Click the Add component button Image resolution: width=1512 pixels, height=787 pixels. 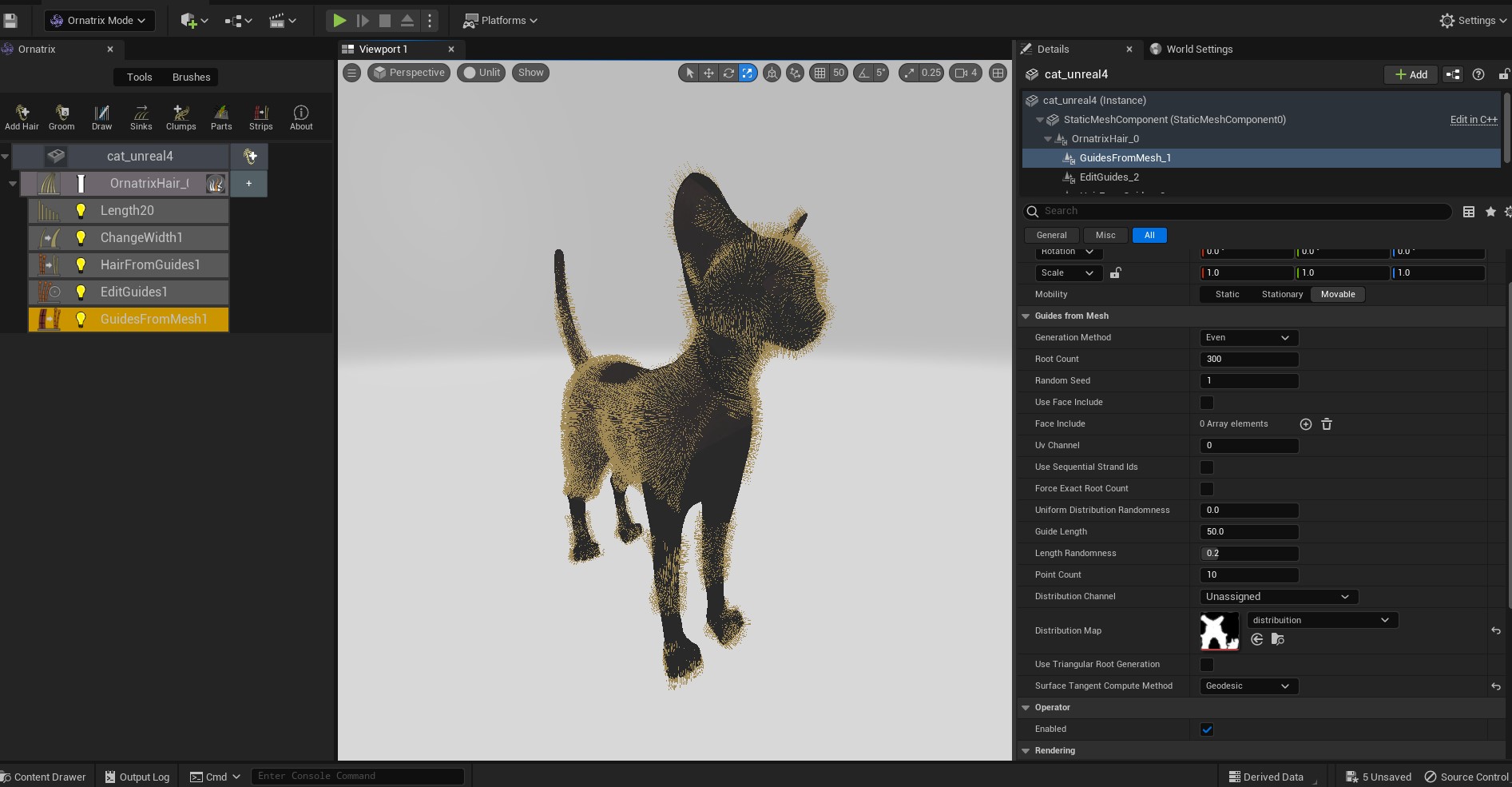coord(1411,74)
